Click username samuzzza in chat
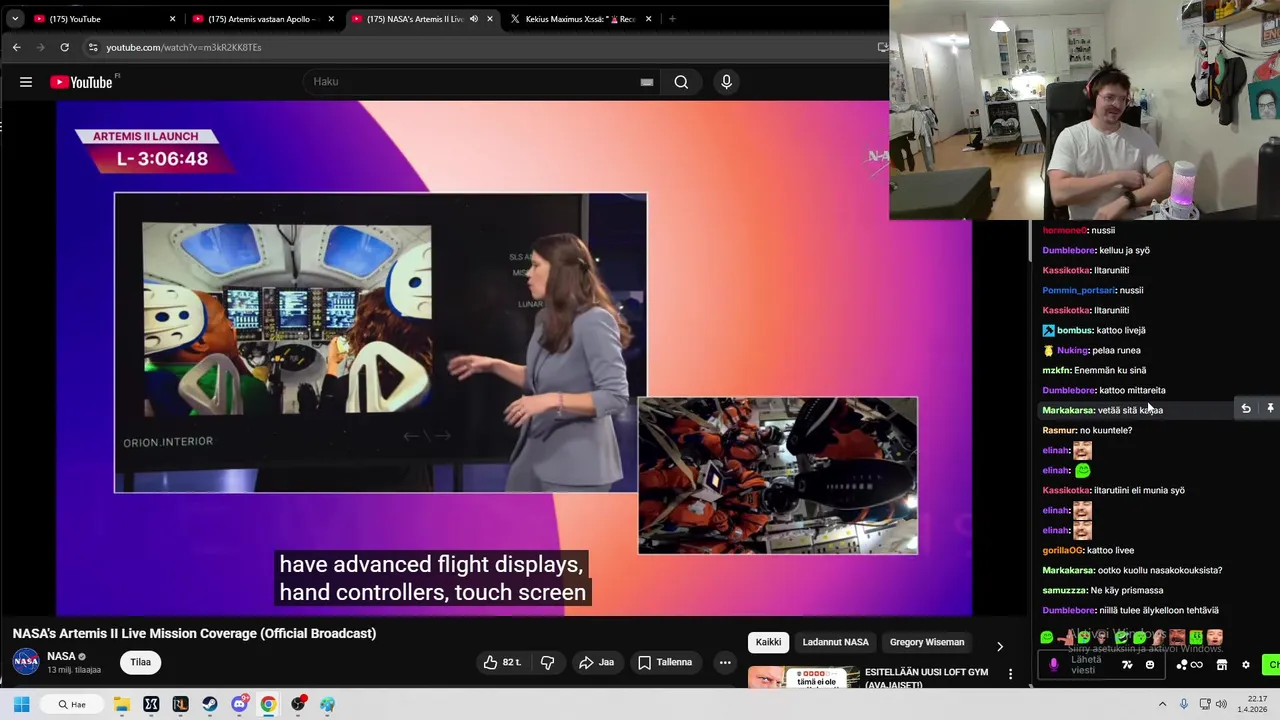1280x720 pixels. tap(1064, 590)
